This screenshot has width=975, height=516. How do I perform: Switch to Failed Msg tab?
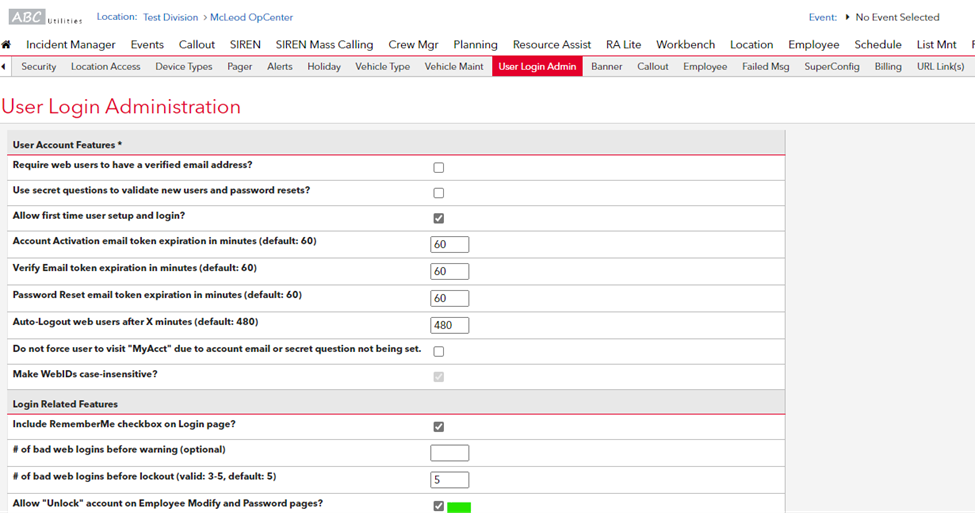click(x=765, y=67)
